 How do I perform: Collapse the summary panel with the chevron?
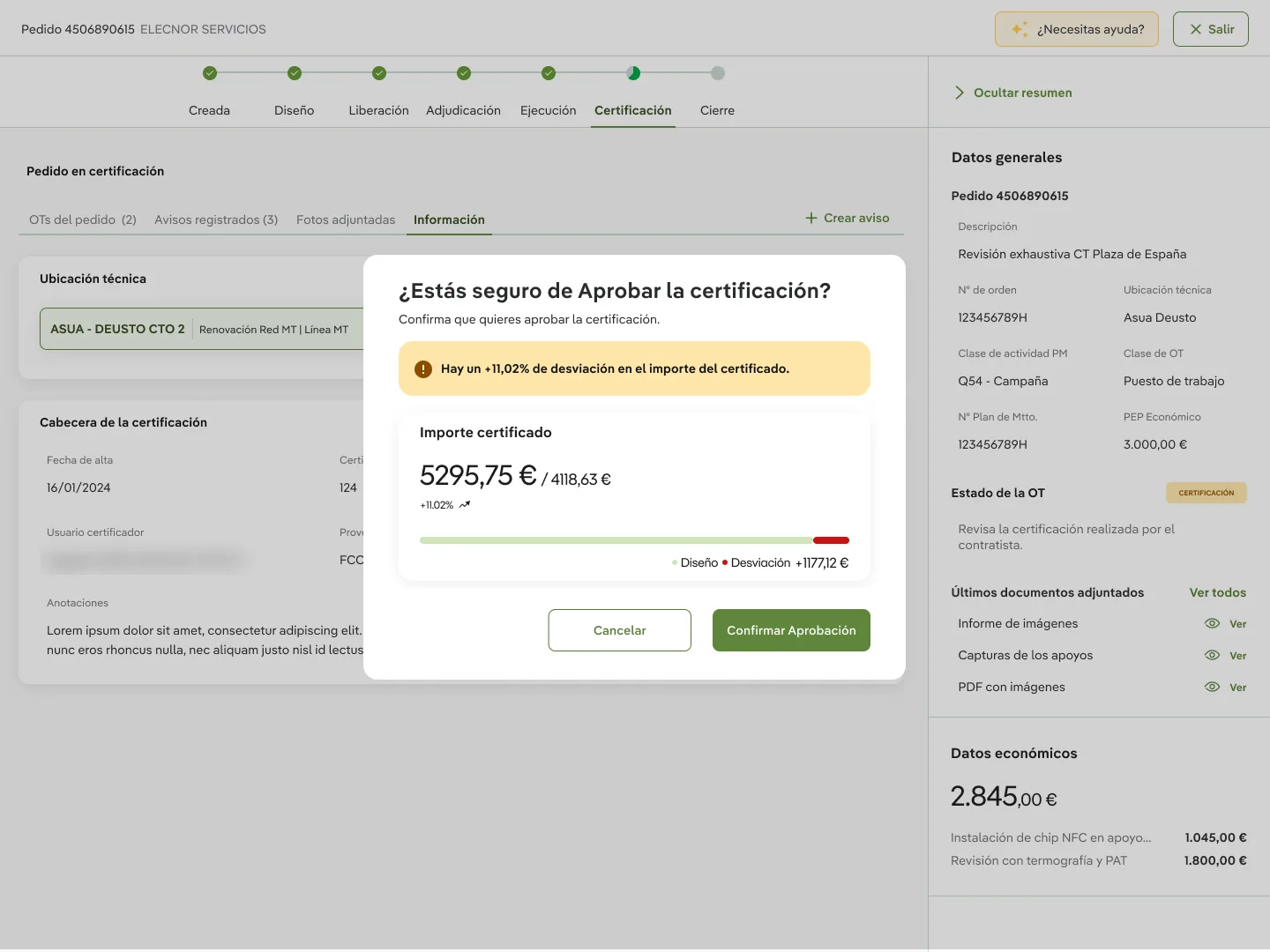(x=960, y=93)
